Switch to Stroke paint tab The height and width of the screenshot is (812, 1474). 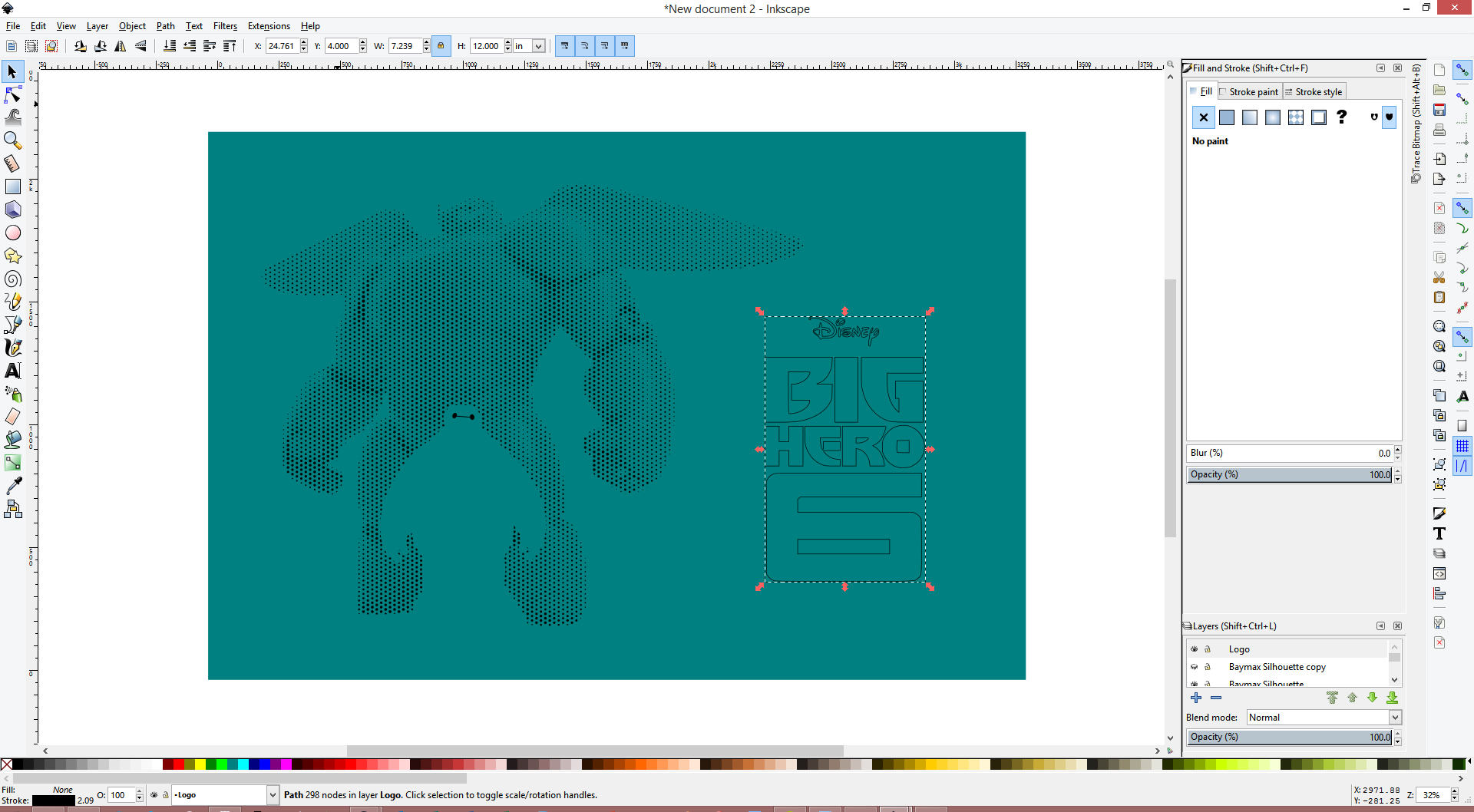[1249, 92]
